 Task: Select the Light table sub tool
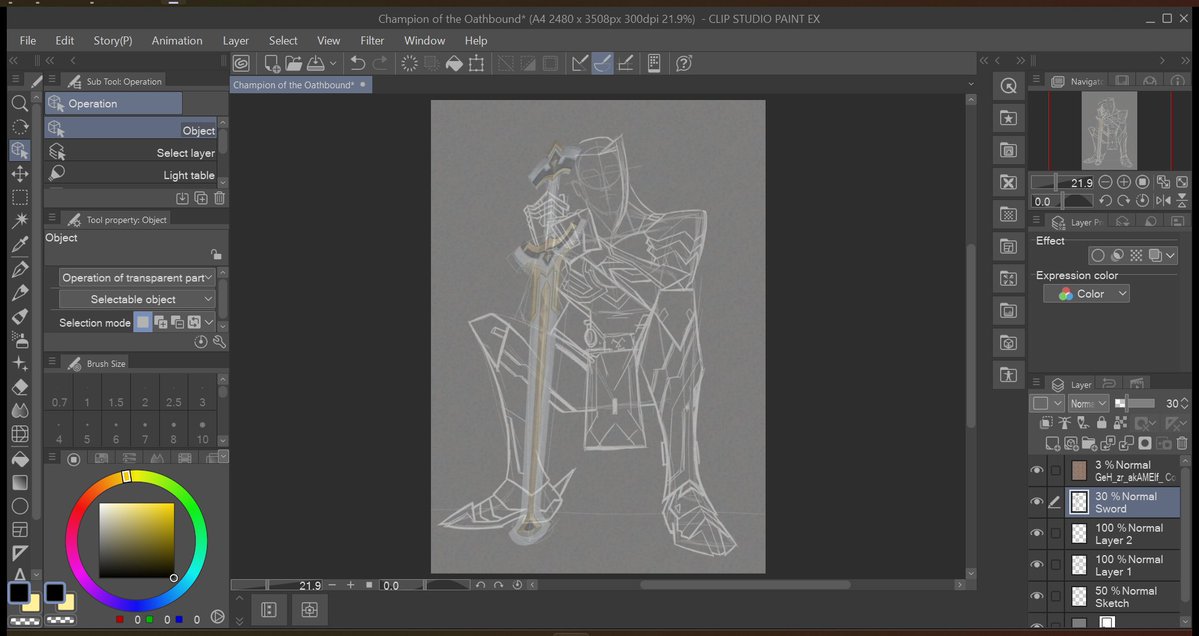tap(135, 175)
